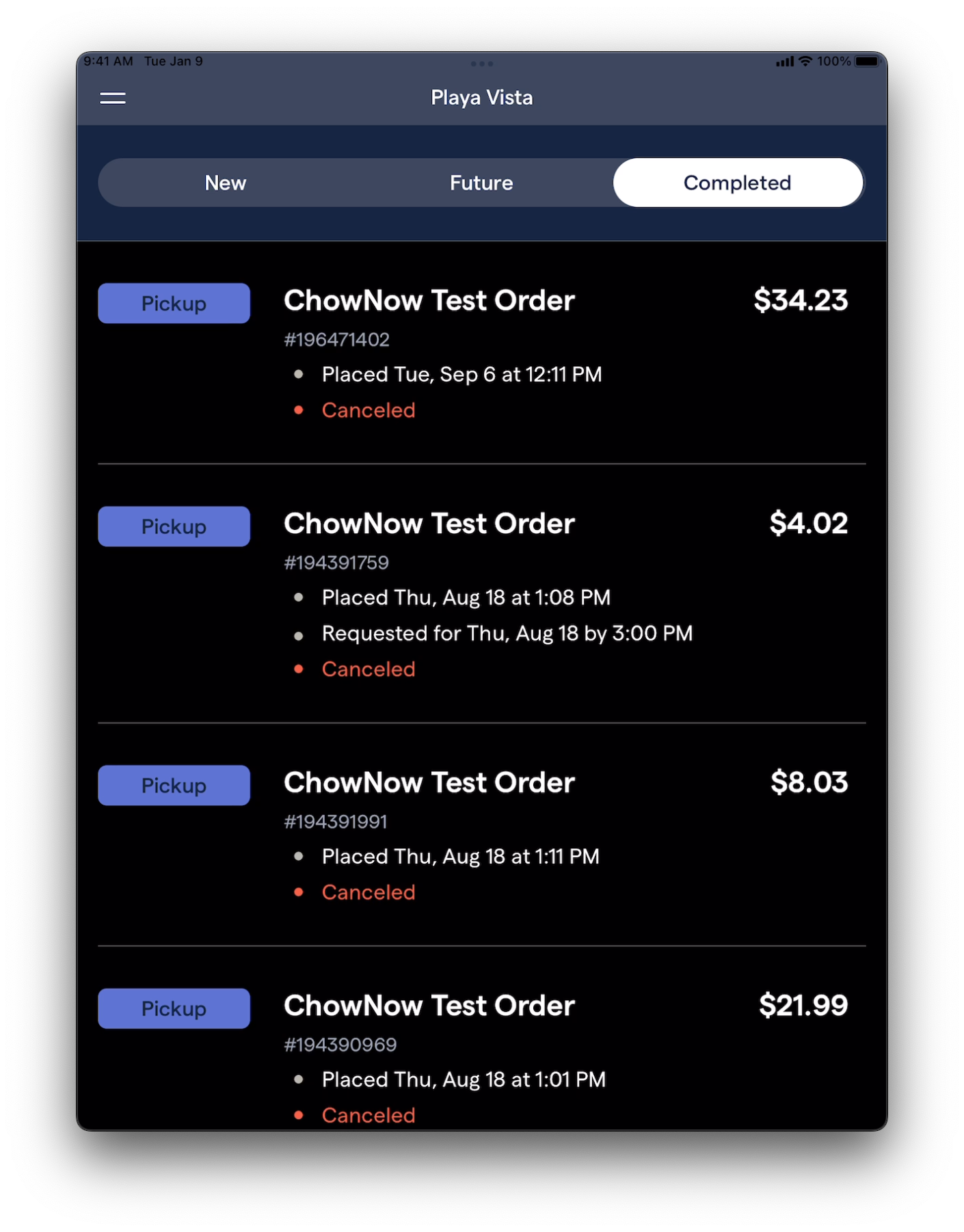Screen dimensions: 964x1232
Task: Click the Pickup badge on order #194391991
Action: click(174, 785)
